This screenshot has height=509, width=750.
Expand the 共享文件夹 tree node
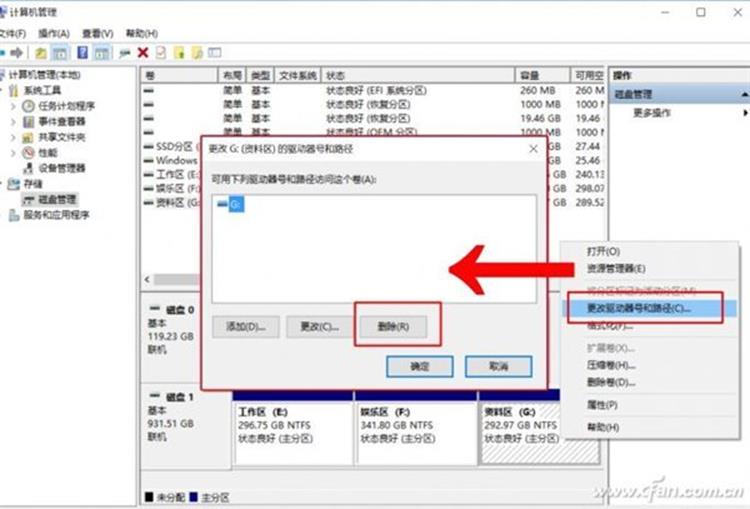click(x=14, y=137)
